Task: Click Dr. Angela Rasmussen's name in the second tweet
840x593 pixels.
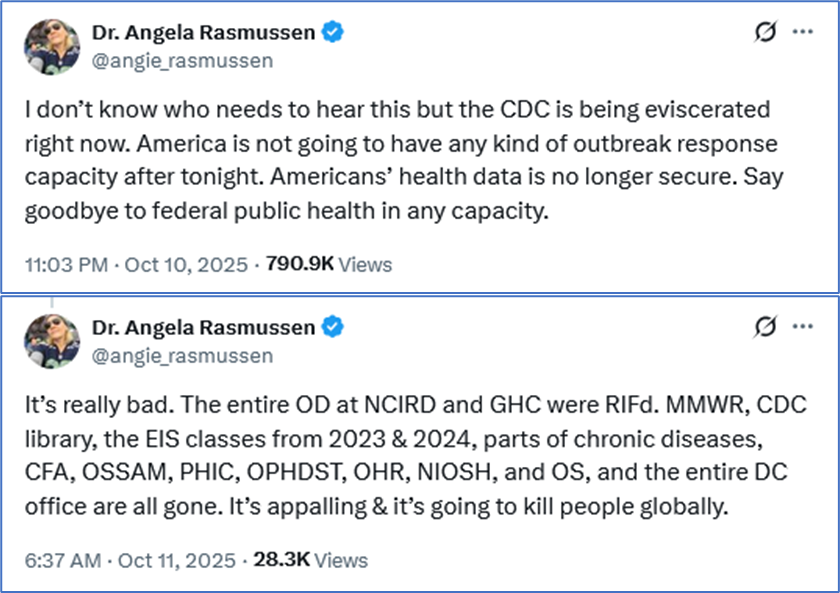Action: click(203, 327)
